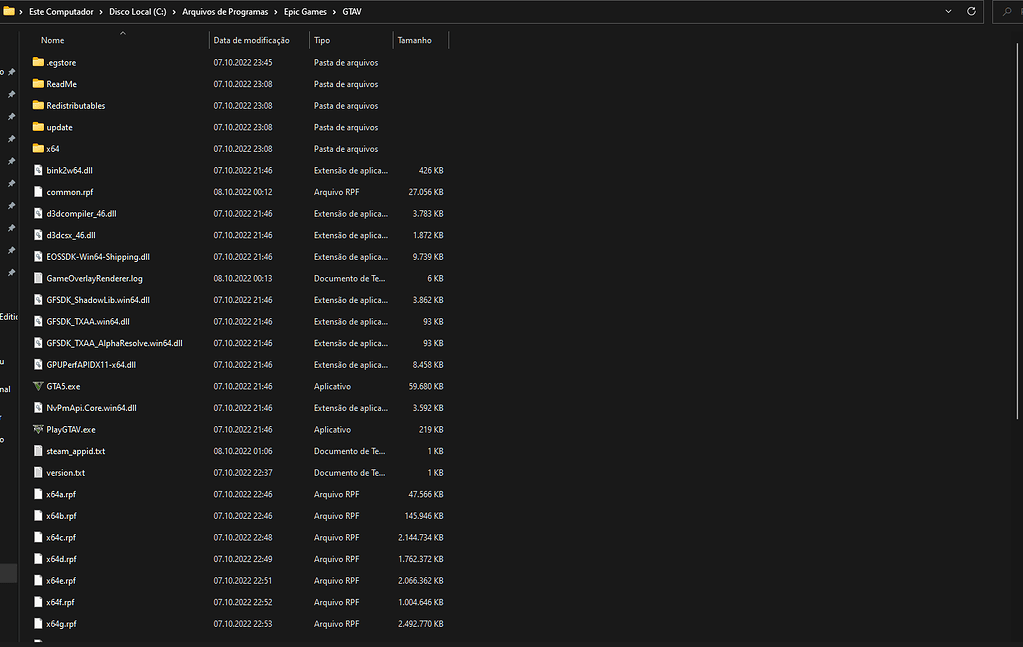This screenshot has height=647, width=1023.
Task: Toggle sort direction on Nome column
Action: point(52,40)
